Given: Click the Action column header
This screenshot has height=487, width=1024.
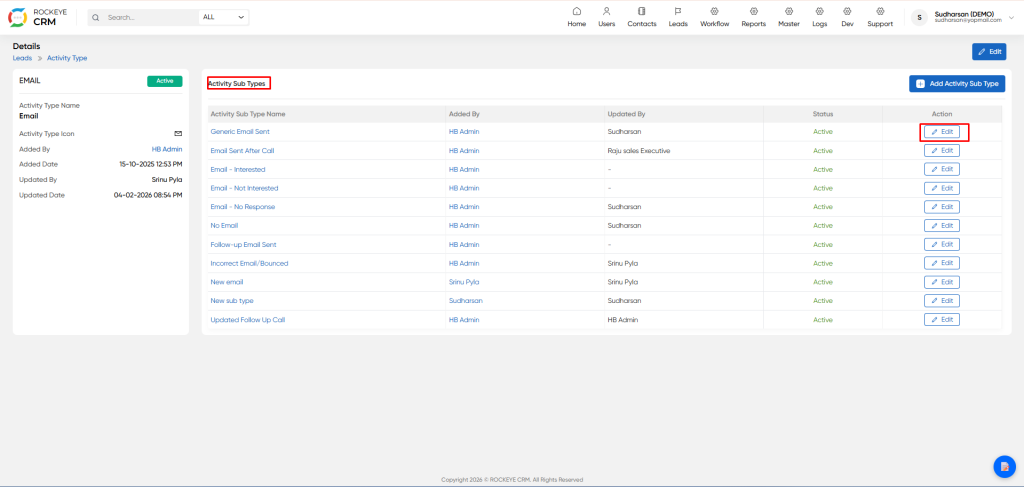Looking at the screenshot, I should [942, 114].
